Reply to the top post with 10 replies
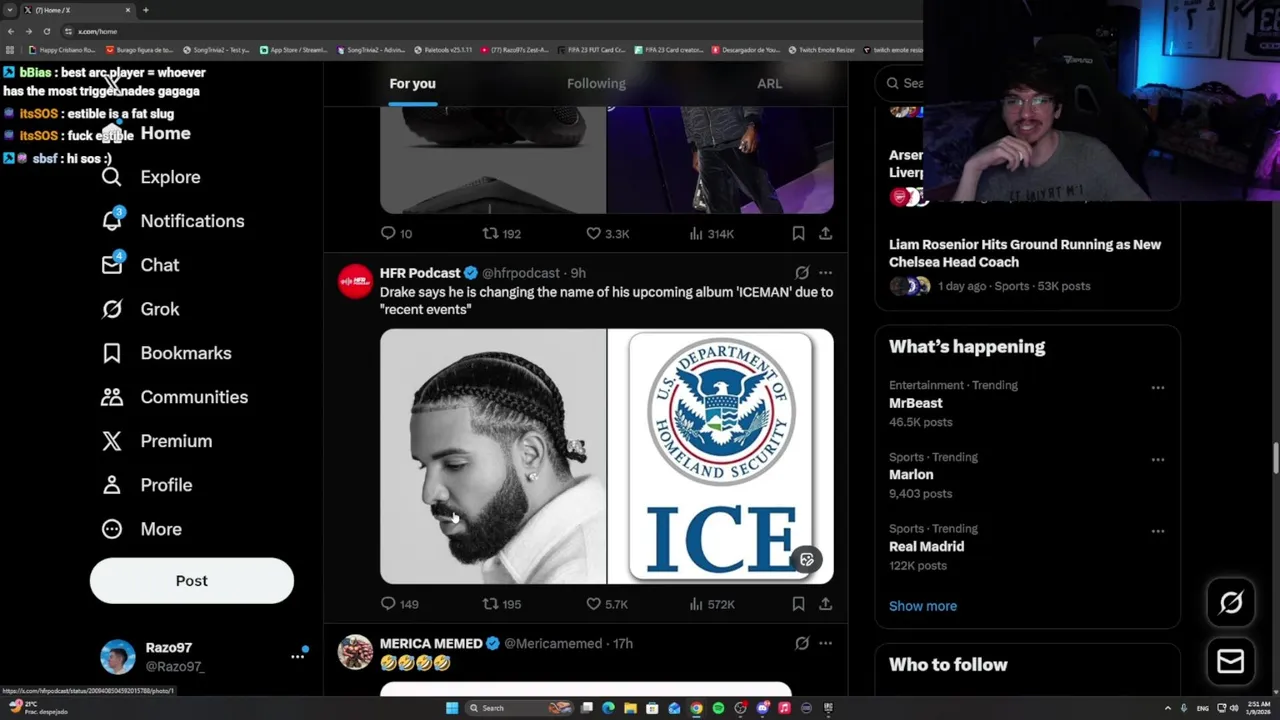1280x720 pixels. [396, 233]
